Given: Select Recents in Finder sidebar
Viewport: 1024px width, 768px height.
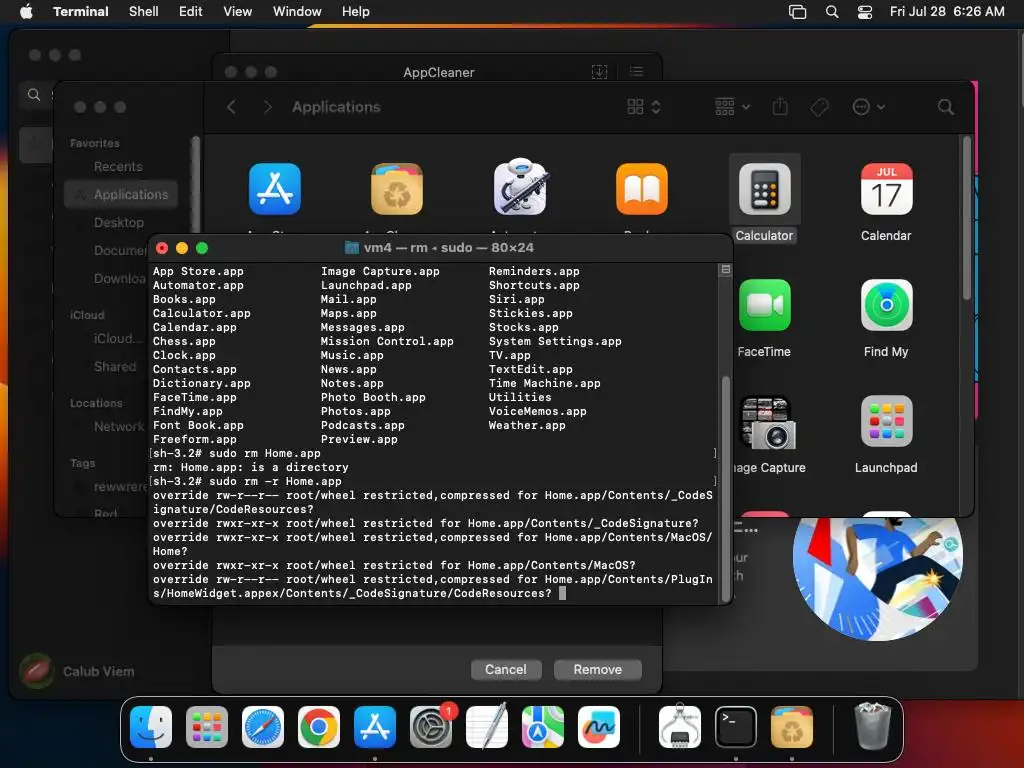Looking at the screenshot, I should 118,167.
